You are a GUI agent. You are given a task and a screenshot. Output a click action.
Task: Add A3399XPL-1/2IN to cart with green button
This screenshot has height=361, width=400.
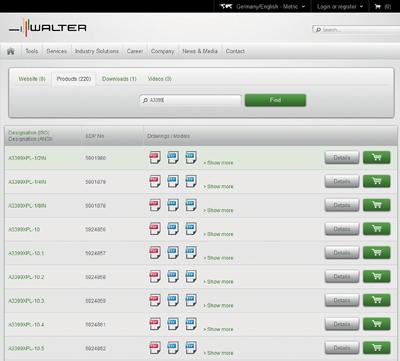[377, 157]
